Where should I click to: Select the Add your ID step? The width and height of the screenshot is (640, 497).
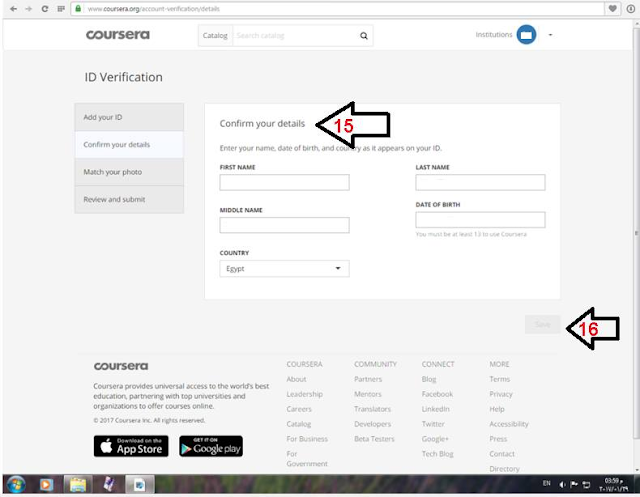[x=129, y=117]
